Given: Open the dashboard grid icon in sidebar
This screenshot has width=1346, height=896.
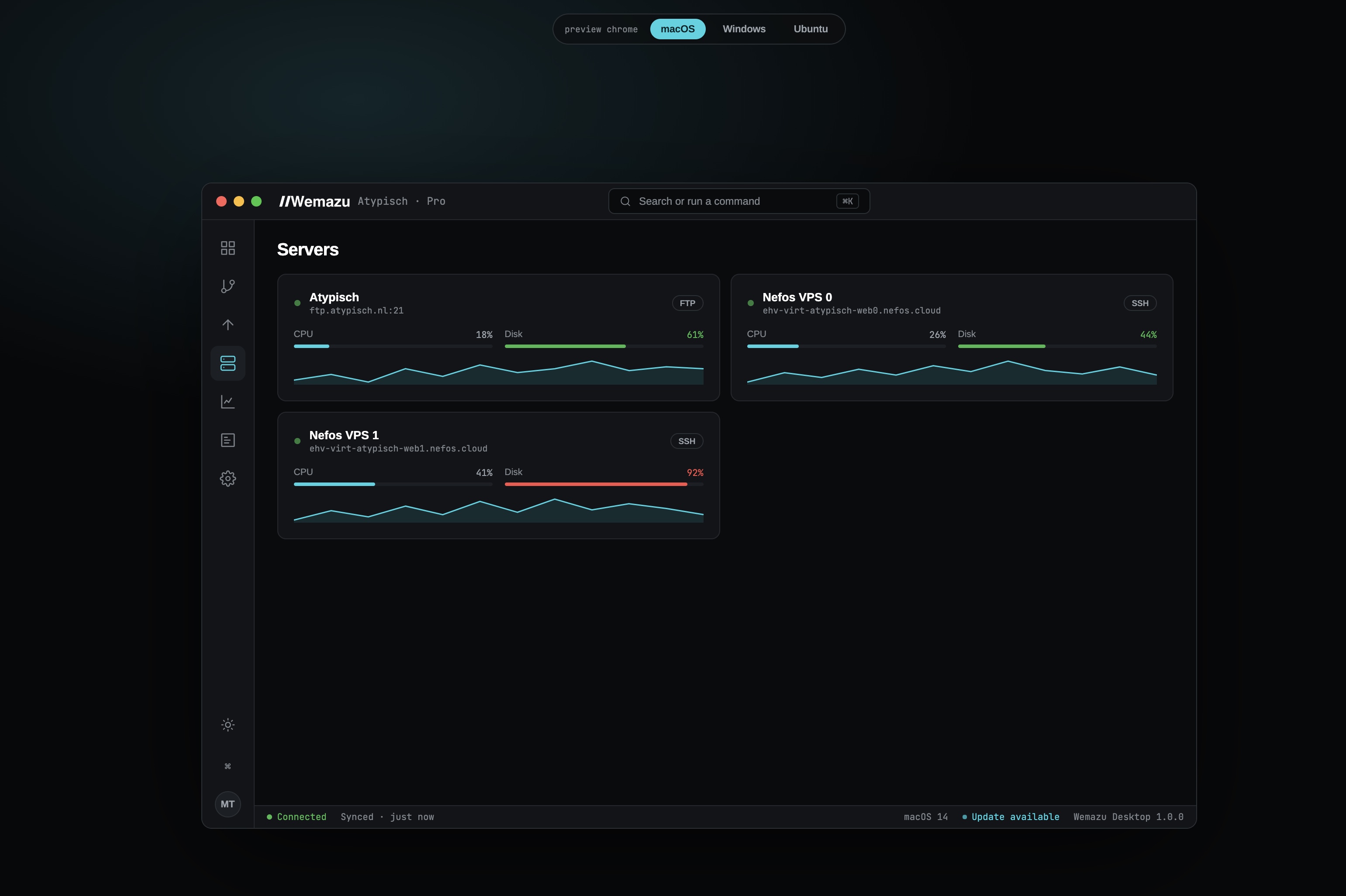Looking at the screenshot, I should [228, 248].
